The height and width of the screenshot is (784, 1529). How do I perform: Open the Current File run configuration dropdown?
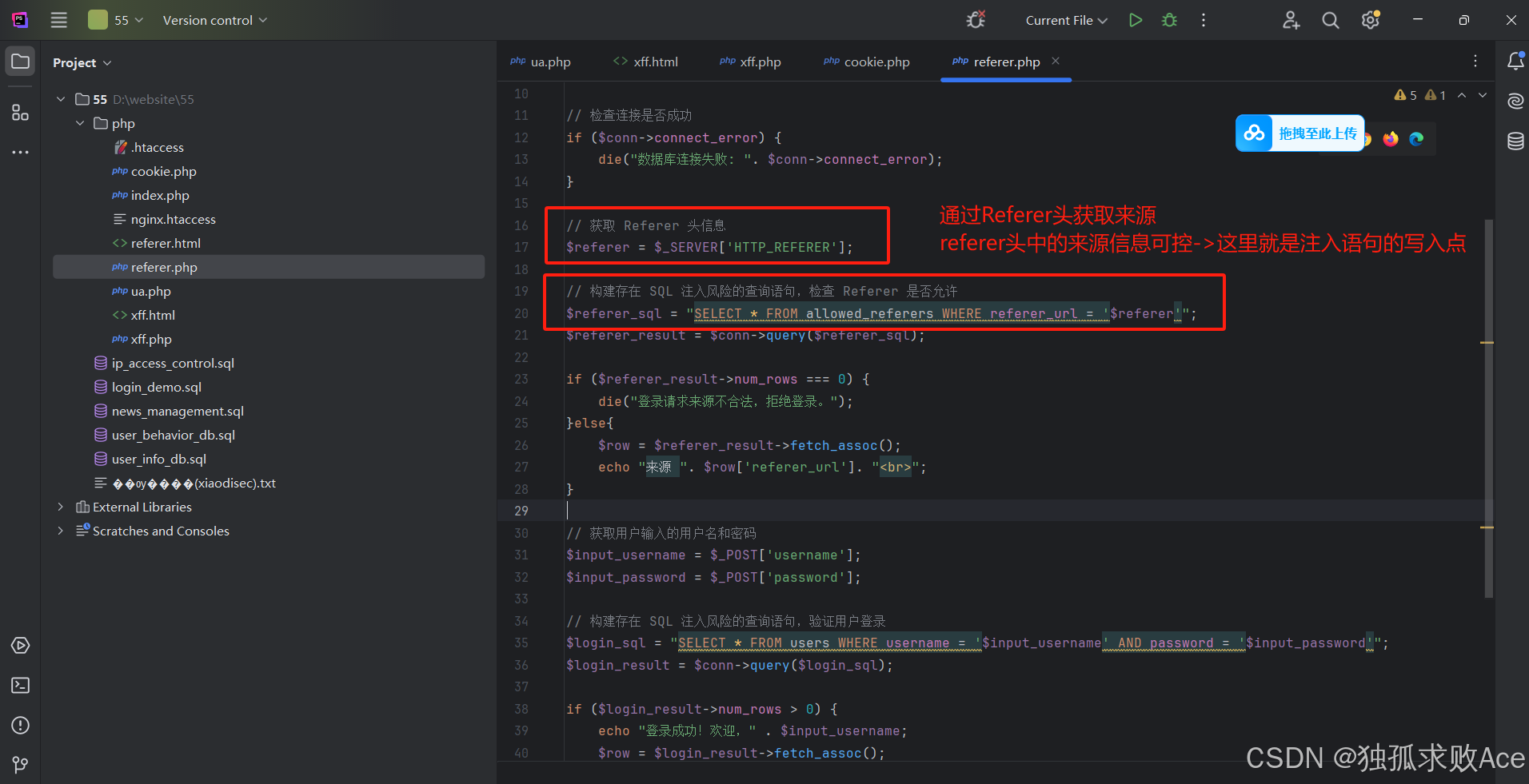click(1066, 20)
